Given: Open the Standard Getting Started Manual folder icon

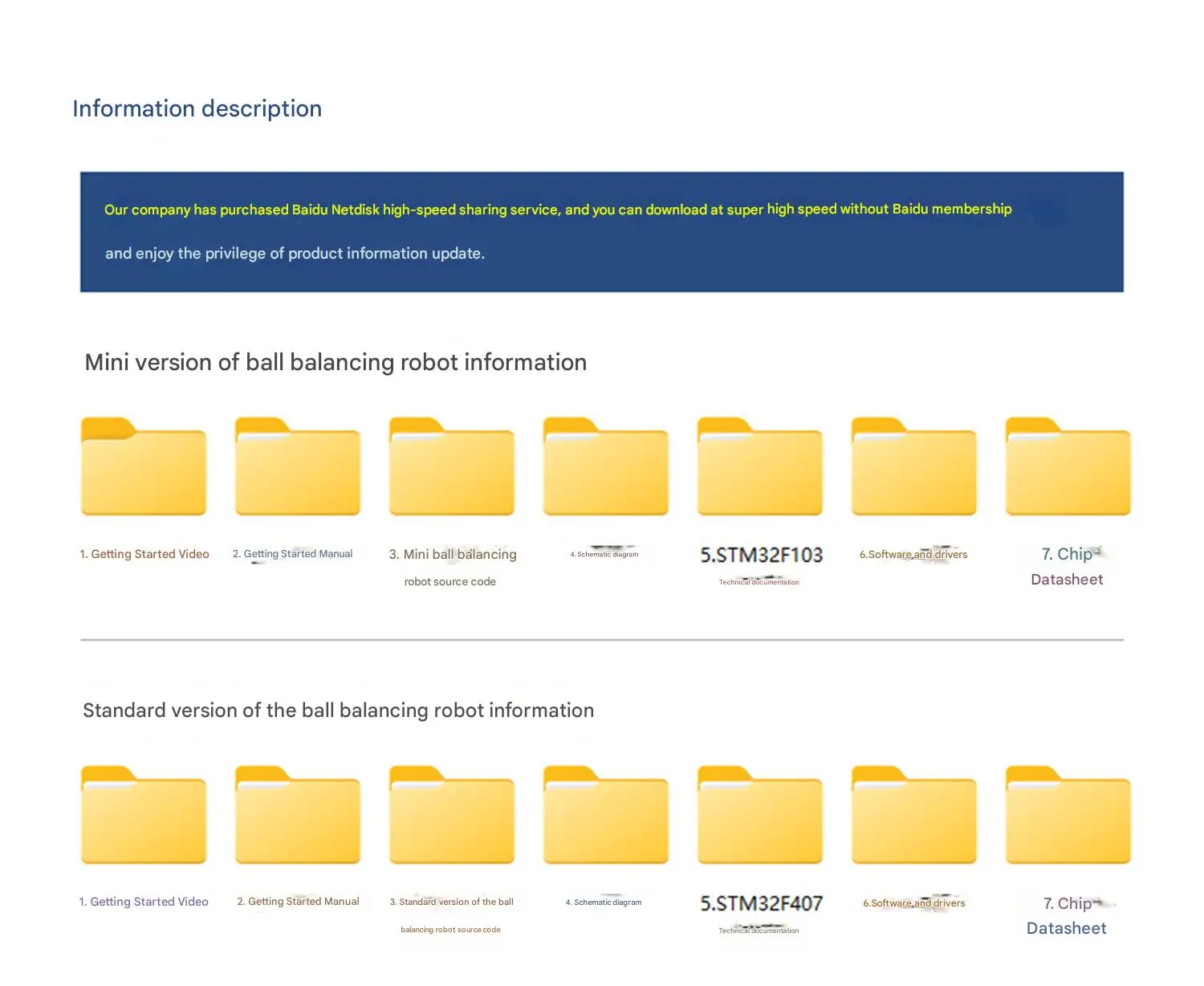Looking at the screenshot, I should (x=298, y=815).
